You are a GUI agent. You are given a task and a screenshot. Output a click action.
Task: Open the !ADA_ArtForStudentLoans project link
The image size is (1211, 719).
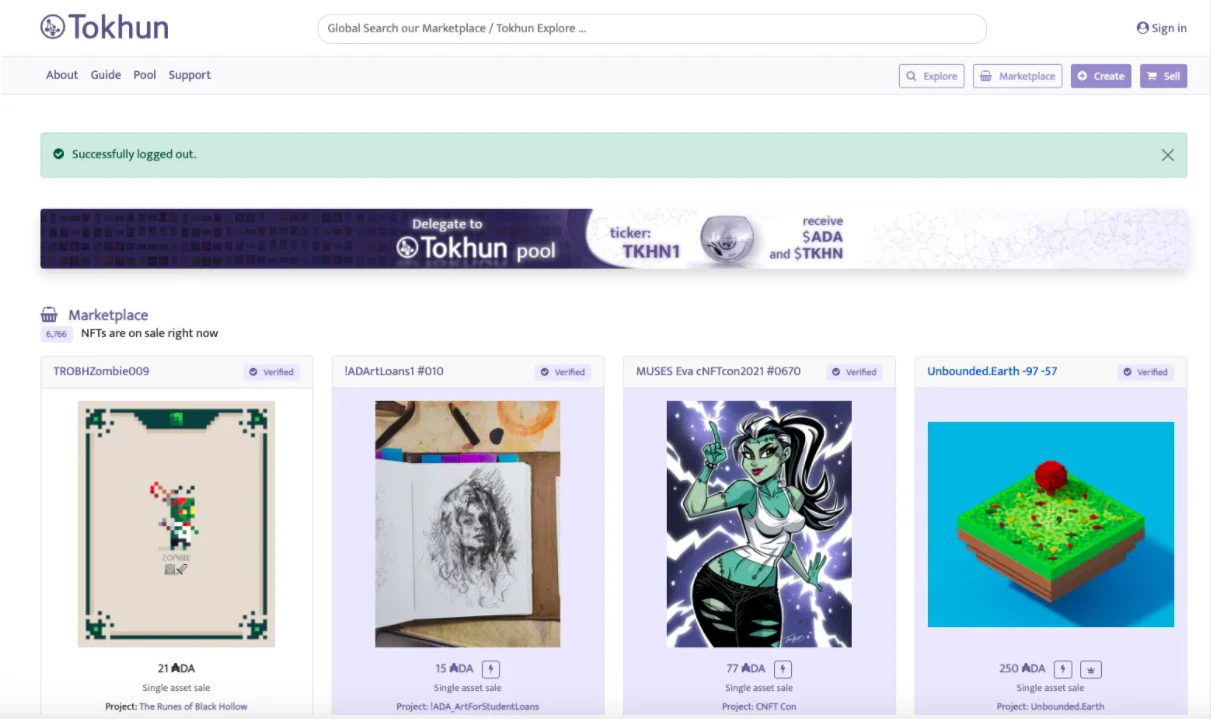(484, 706)
